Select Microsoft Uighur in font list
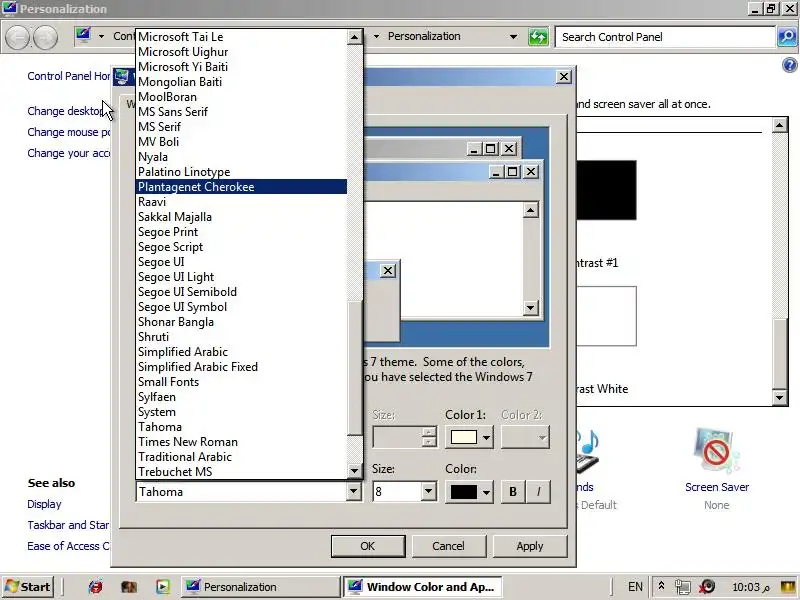Image resolution: width=800 pixels, height=600 pixels. pyautogui.click(x=242, y=52)
